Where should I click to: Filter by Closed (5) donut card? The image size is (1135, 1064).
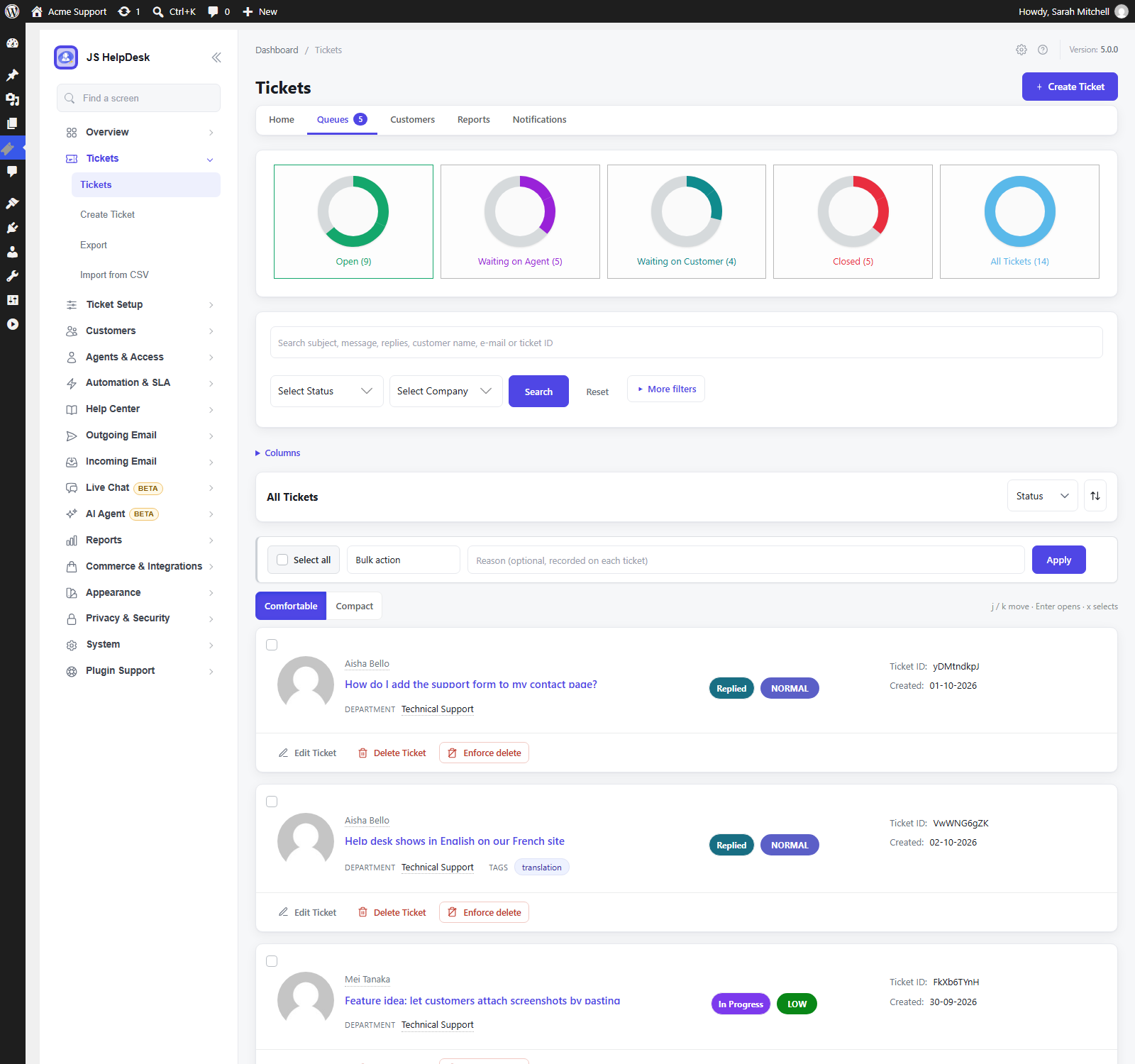click(x=853, y=221)
